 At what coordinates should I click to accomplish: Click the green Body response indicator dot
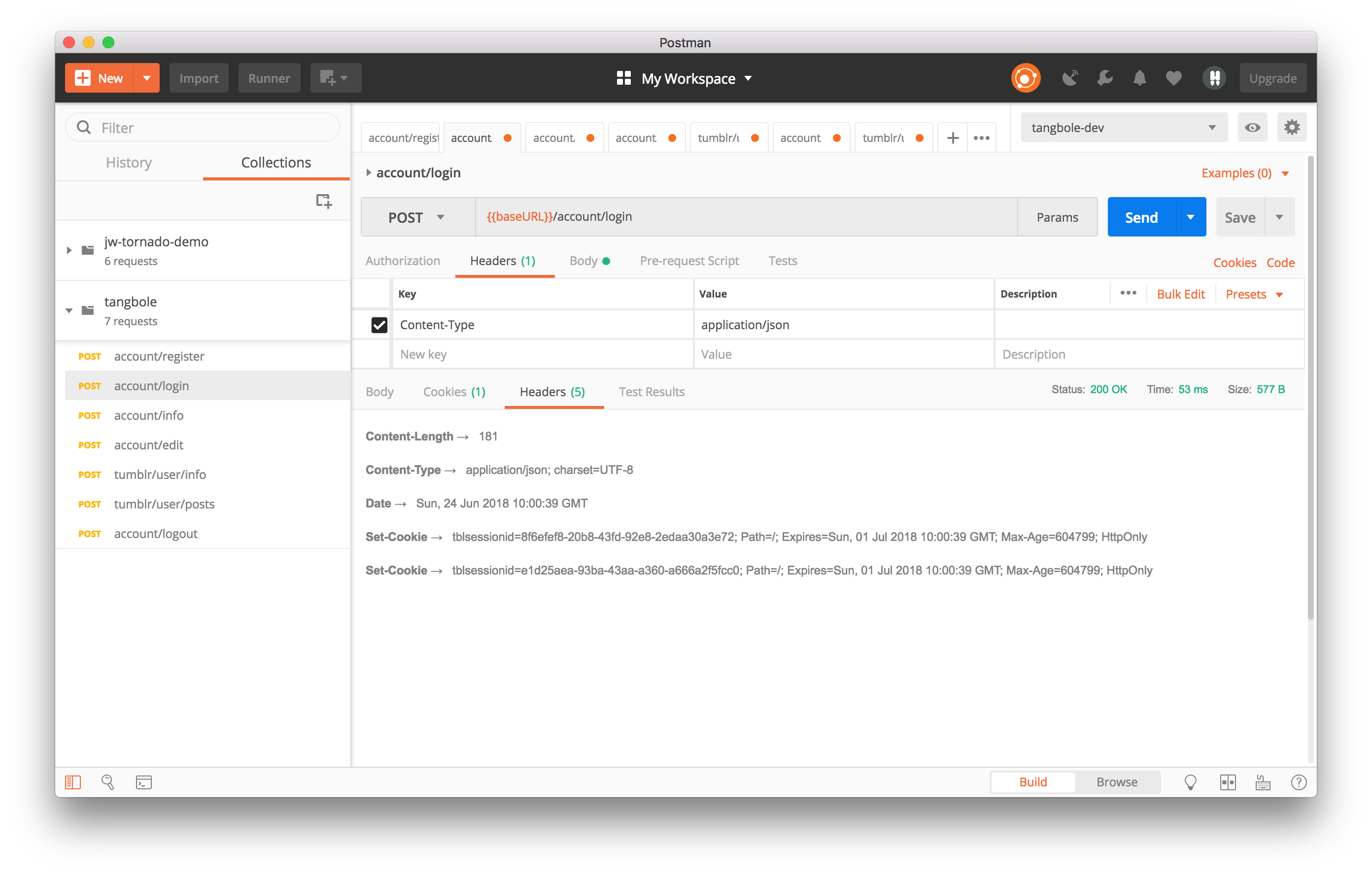[x=605, y=260]
